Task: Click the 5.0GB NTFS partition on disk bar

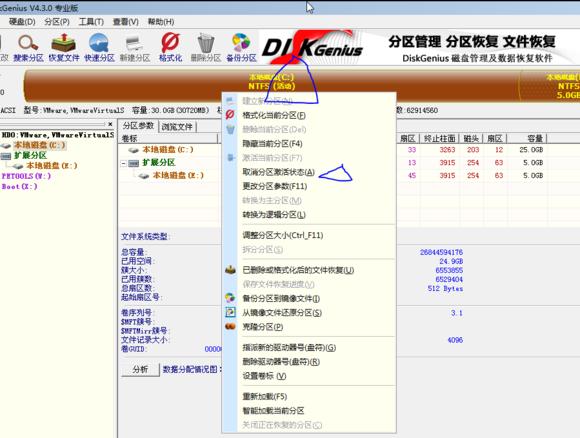Action: 551,86
